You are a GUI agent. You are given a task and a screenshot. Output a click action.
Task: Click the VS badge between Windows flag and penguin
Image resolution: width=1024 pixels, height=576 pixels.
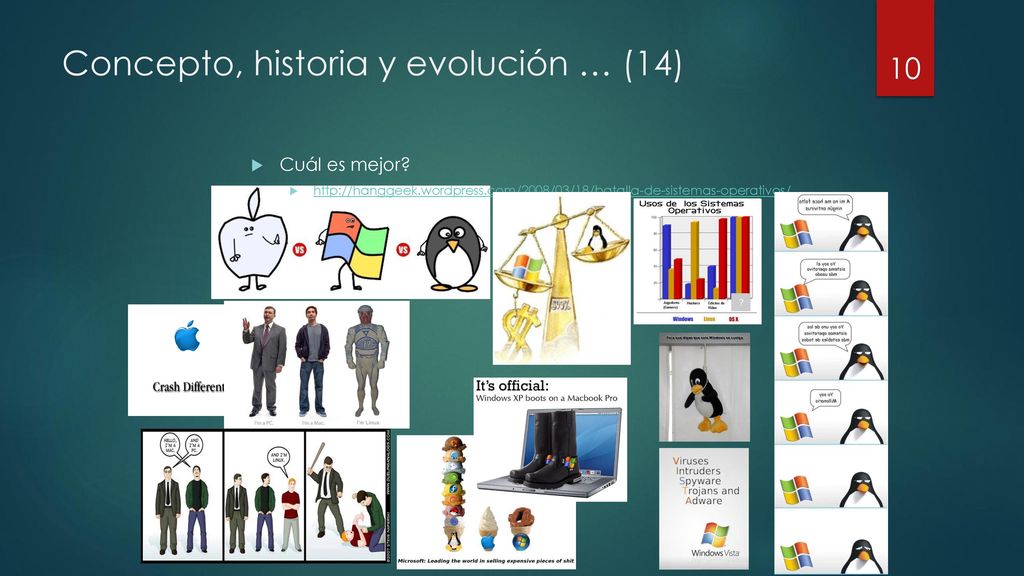403,249
